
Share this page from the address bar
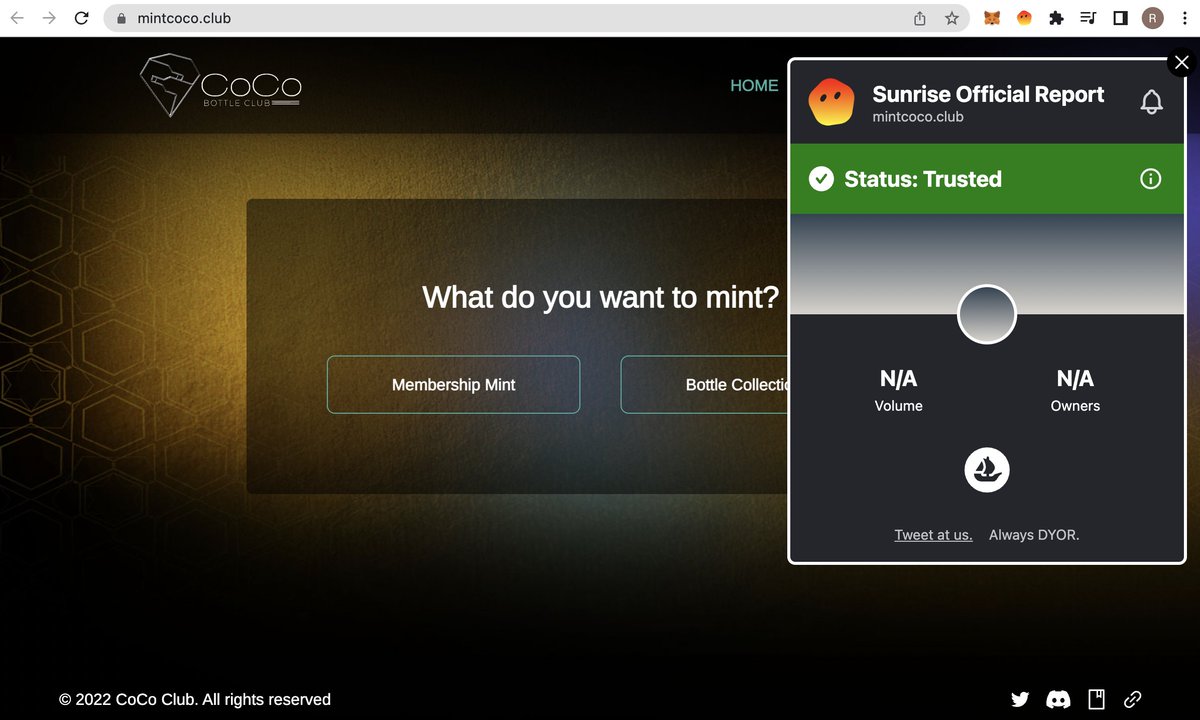[920, 18]
